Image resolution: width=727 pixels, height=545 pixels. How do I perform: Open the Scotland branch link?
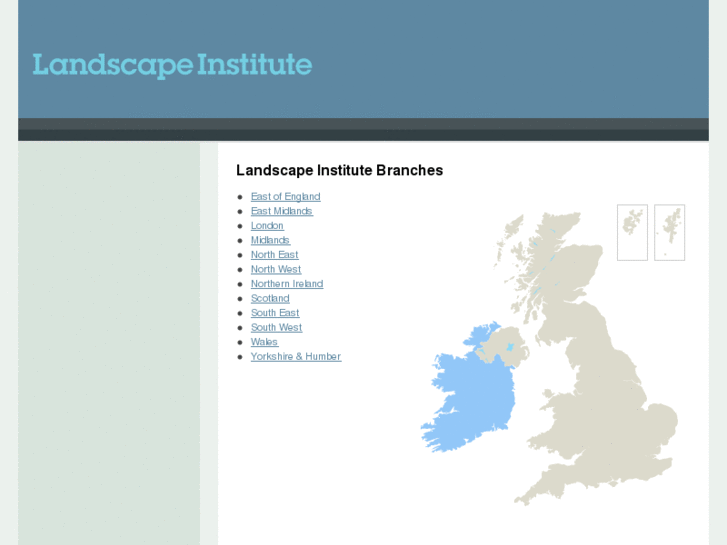tap(270, 298)
